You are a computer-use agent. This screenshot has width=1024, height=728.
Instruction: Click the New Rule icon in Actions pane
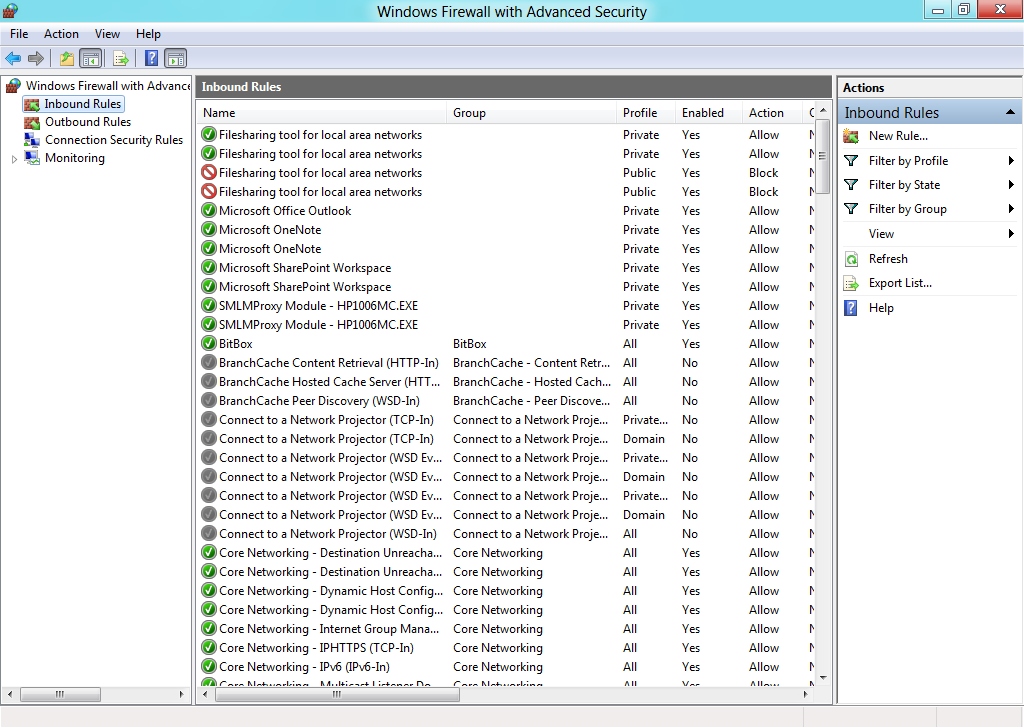click(851, 136)
